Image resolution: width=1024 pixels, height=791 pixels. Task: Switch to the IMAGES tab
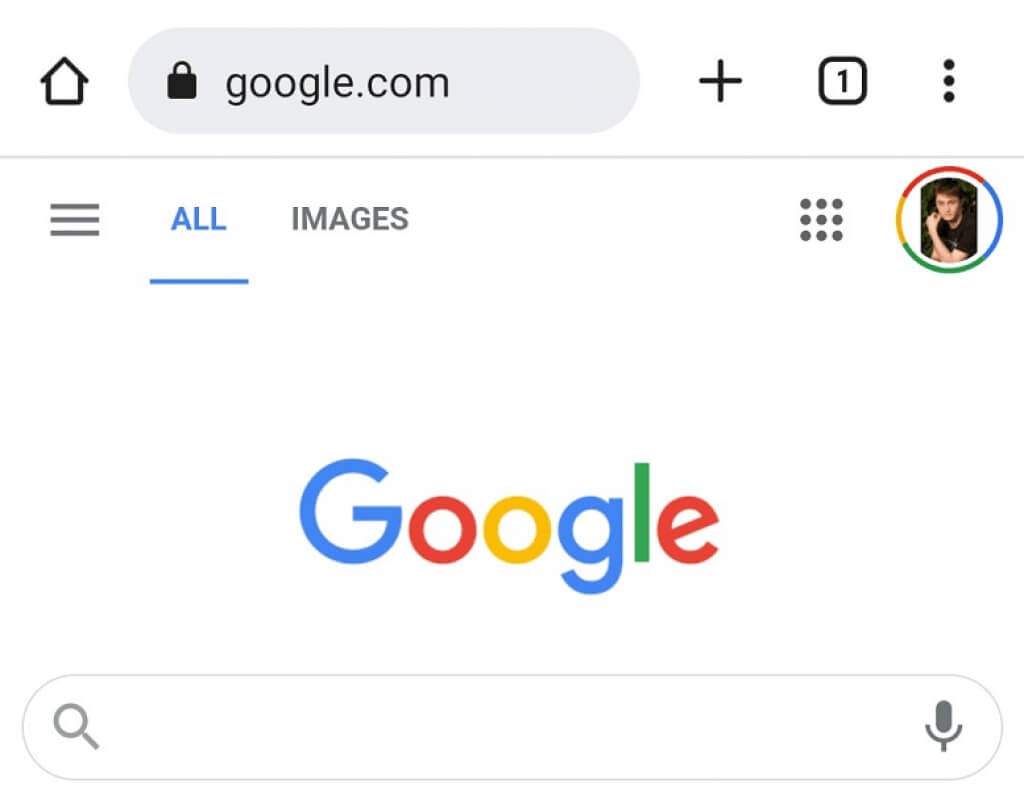349,219
